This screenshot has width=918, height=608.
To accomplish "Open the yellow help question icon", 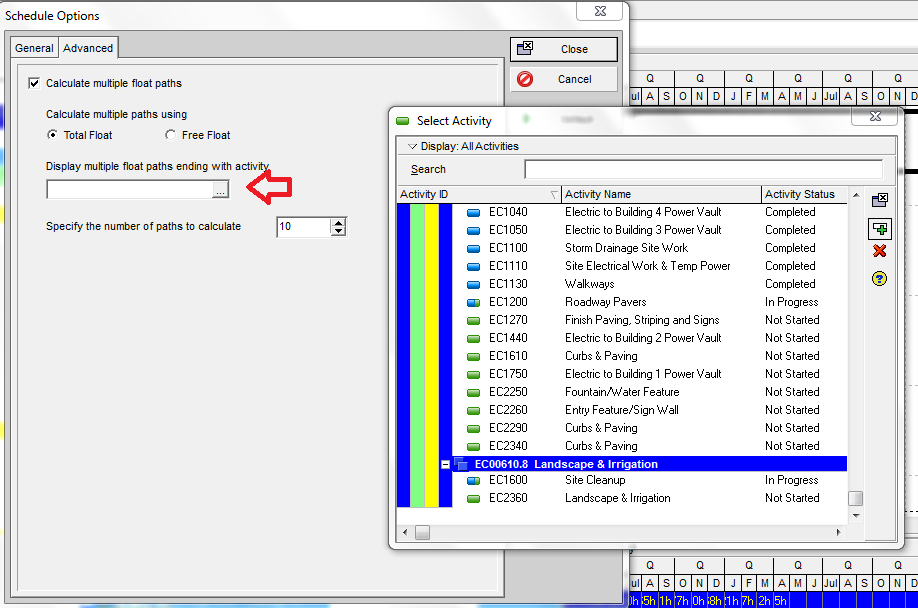I will click(x=879, y=279).
